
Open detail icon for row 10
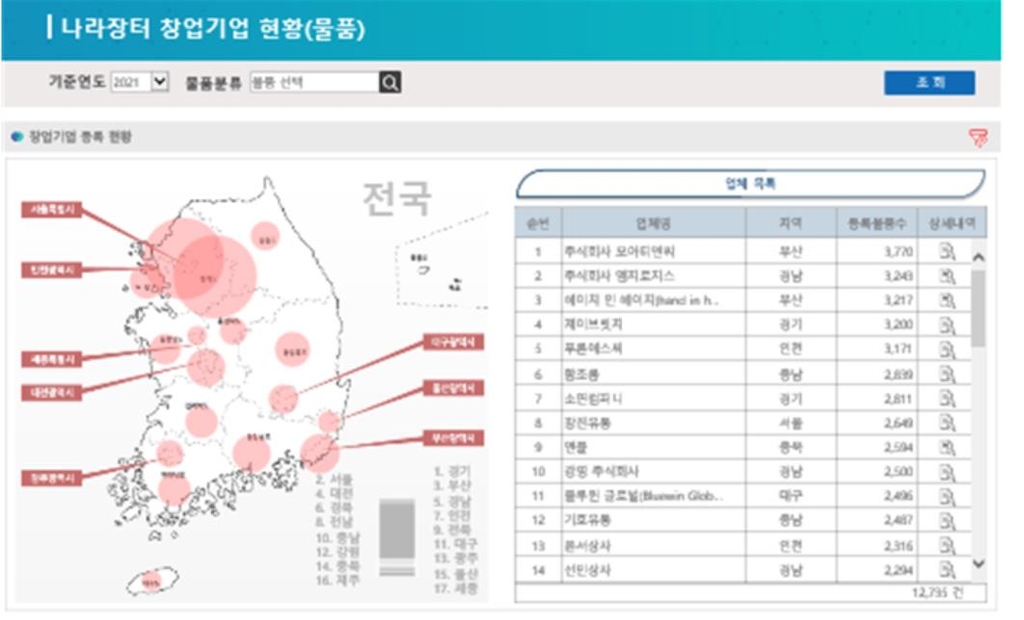pyautogui.click(x=947, y=471)
